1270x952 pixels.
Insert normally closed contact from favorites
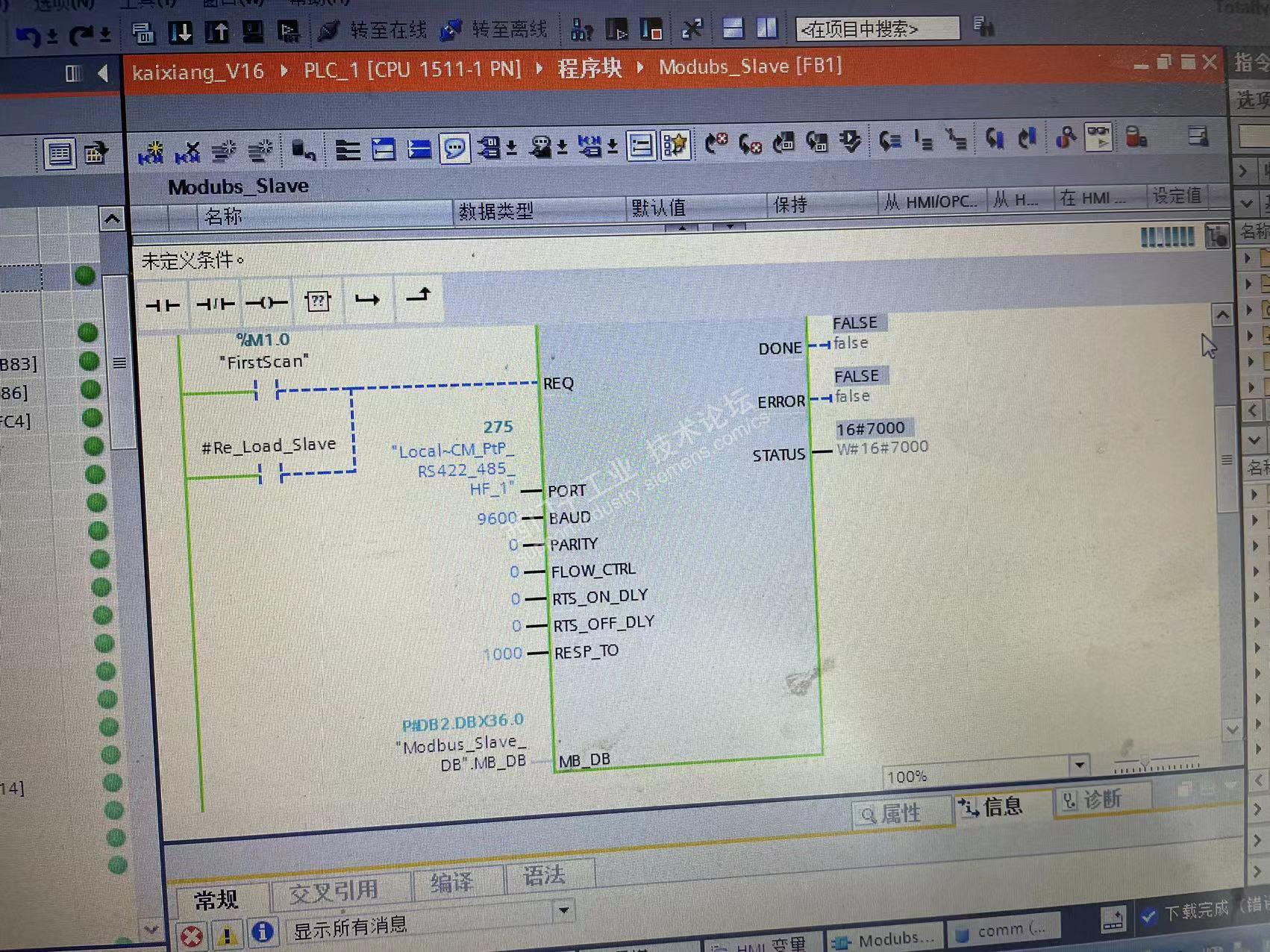click(x=215, y=303)
